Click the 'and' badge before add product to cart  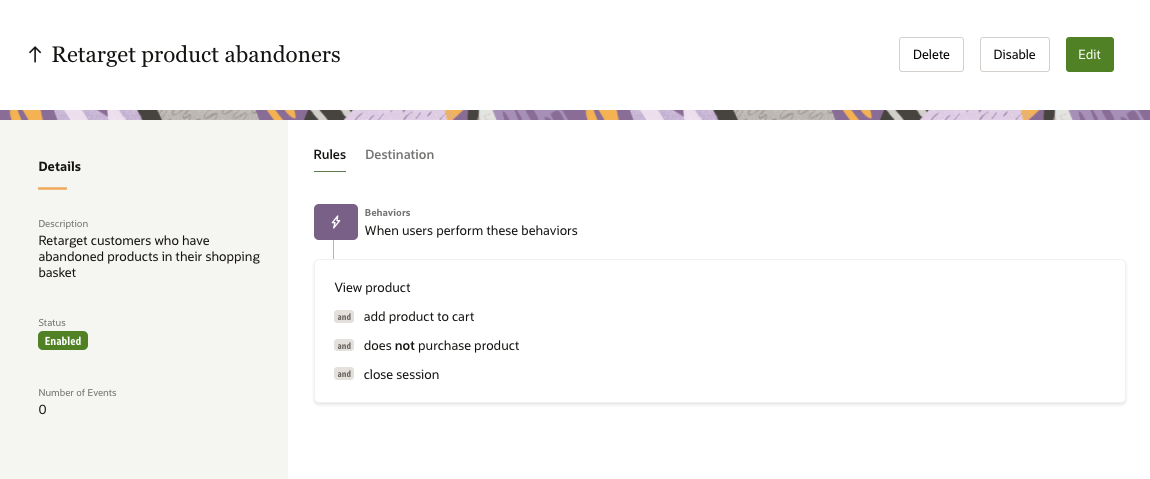pos(344,317)
